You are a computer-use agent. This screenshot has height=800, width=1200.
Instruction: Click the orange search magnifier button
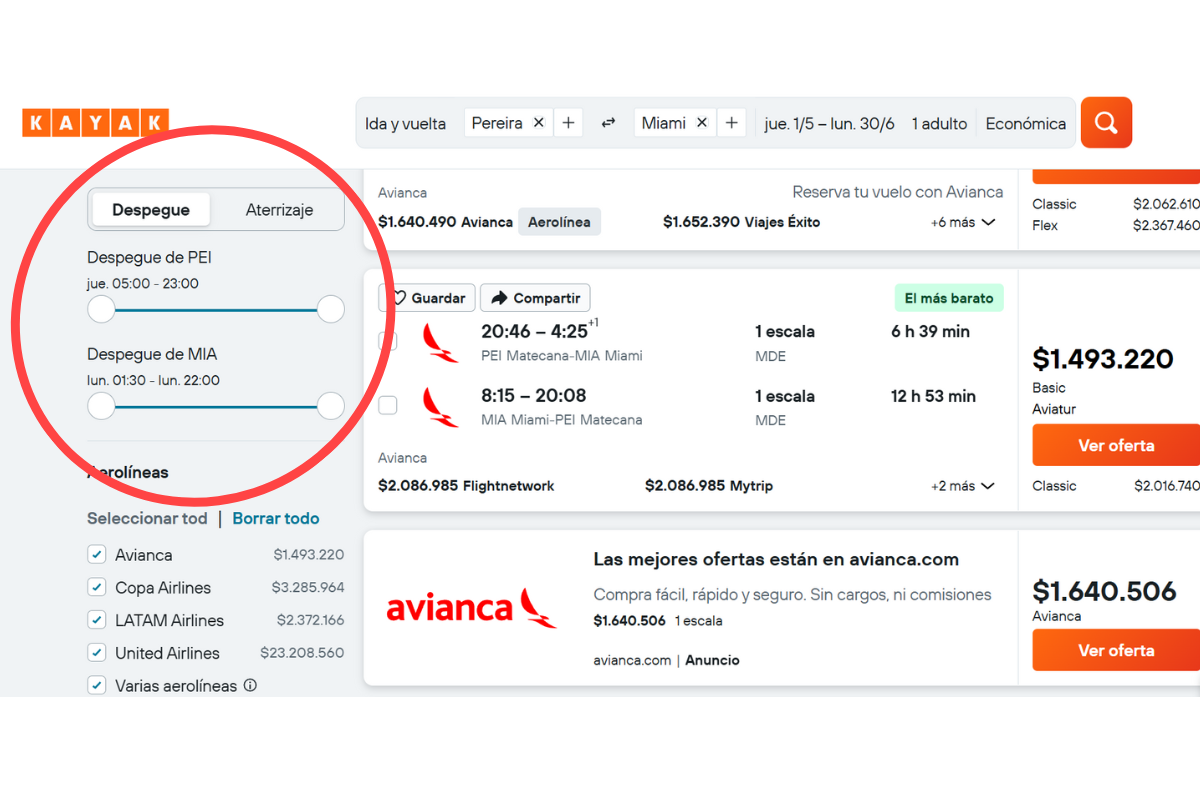1106,123
